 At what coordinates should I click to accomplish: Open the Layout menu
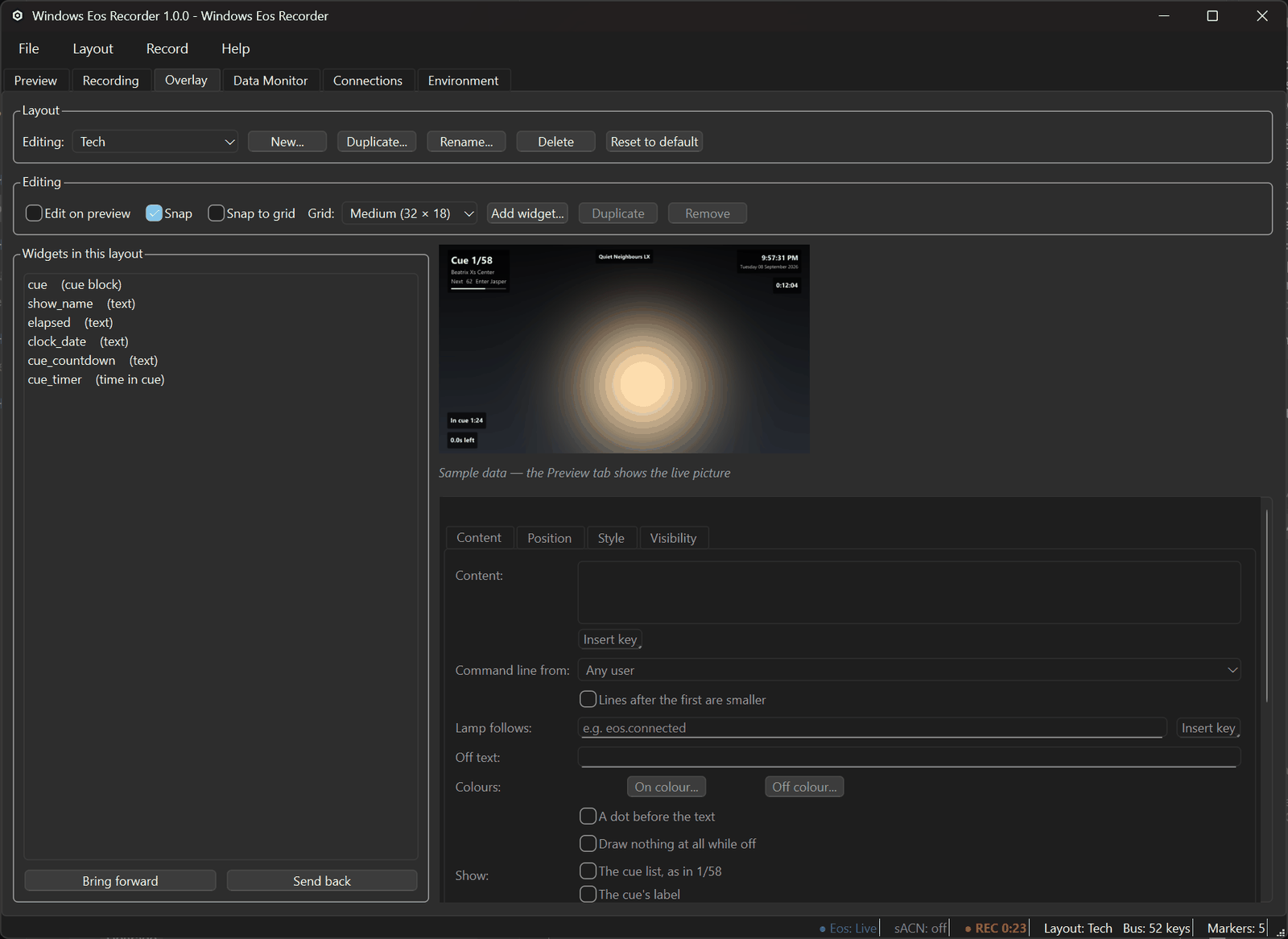point(93,48)
